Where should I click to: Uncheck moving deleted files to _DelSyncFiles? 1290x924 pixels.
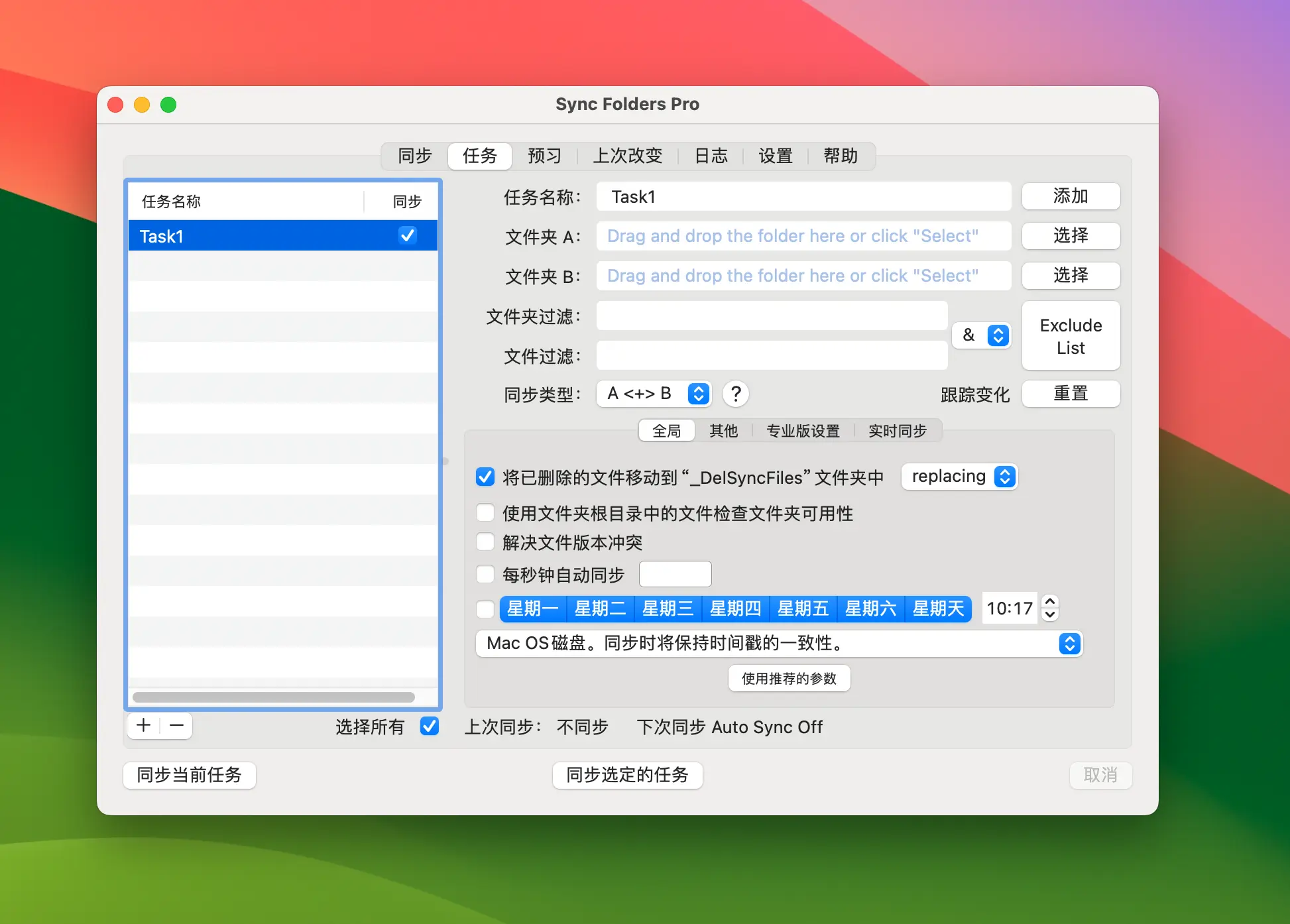485,477
